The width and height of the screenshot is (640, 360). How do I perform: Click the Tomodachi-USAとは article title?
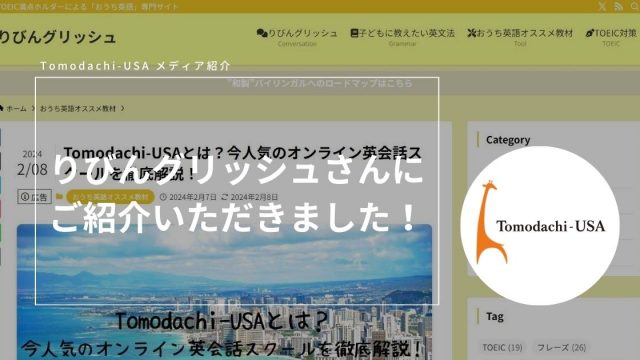point(242,163)
